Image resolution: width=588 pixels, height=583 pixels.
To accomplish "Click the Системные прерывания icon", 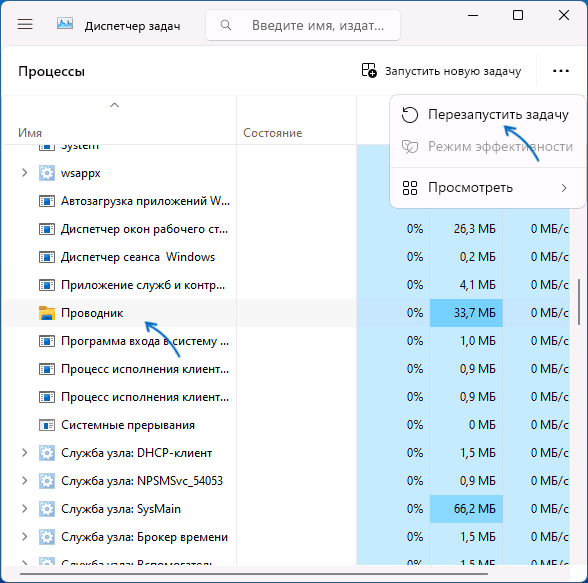I will point(47,425).
